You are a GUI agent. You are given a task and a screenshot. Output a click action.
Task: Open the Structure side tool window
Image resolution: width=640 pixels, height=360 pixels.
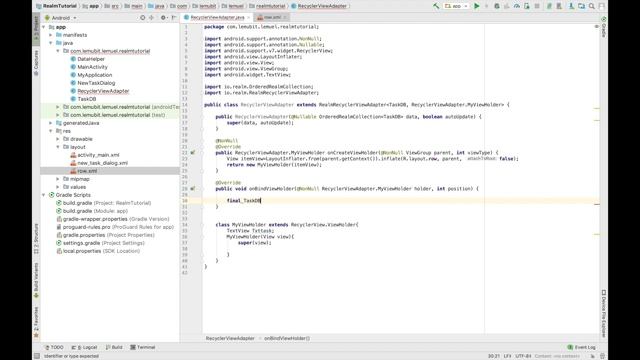tap(36, 239)
